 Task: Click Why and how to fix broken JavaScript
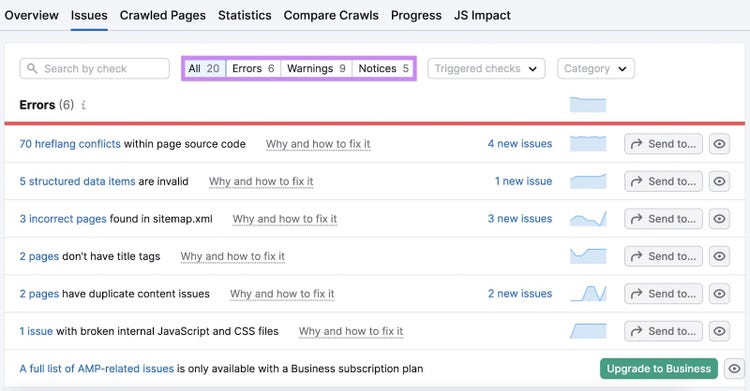351,331
